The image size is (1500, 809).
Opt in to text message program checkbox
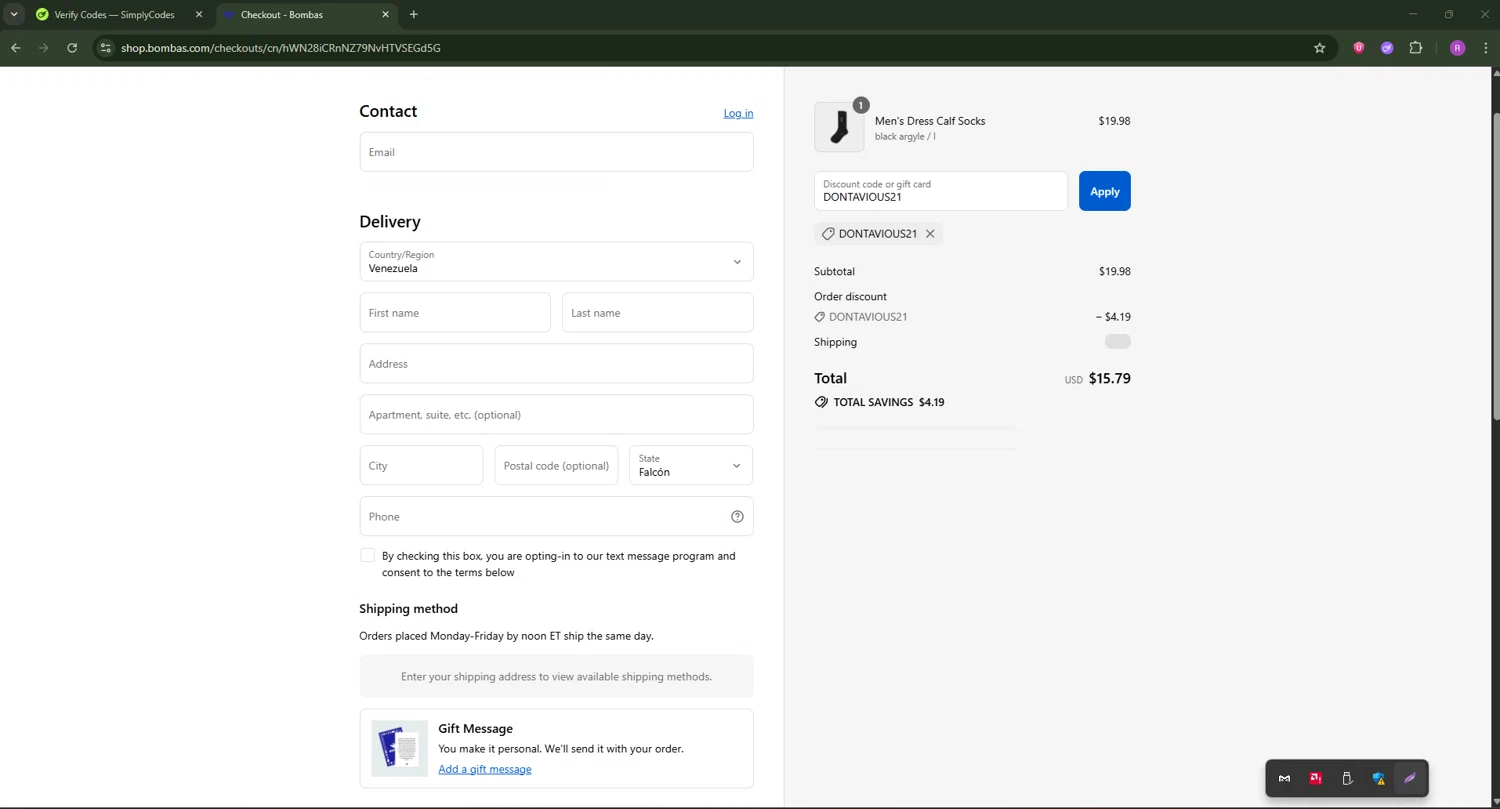(367, 556)
